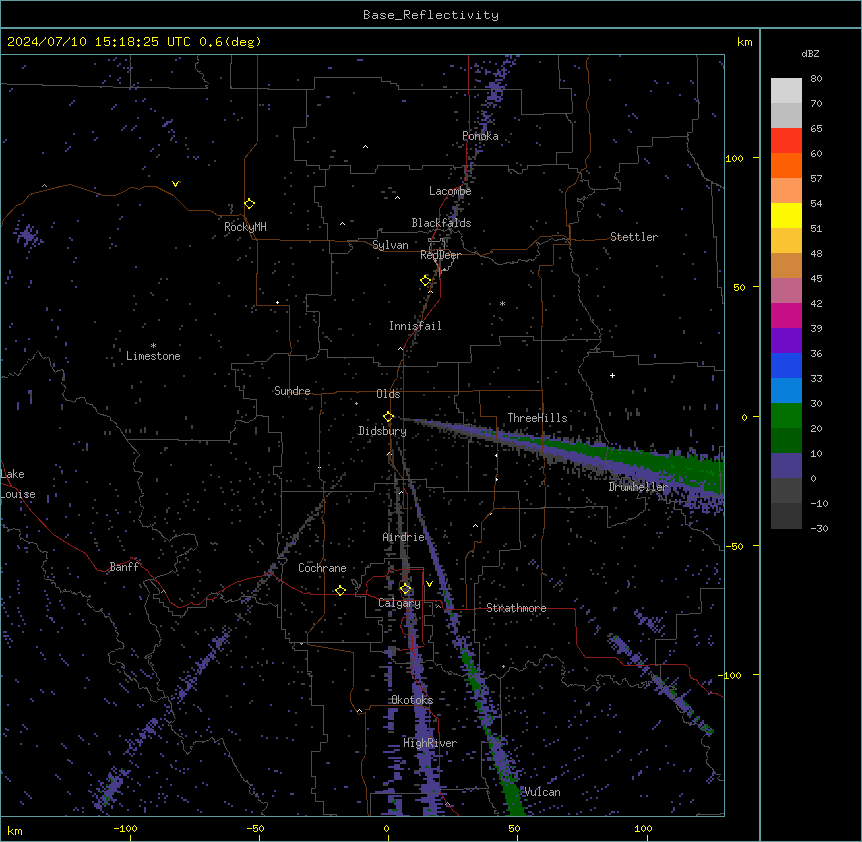Select the yellow diamond marker above Didsbury
The image size is (862, 842).
tap(388, 417)
